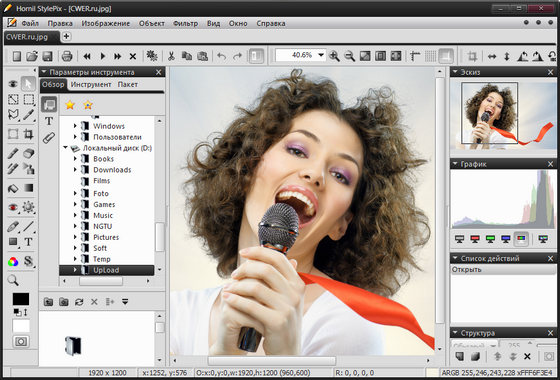
Task: Click the Undo arrow icon
Action: [x=221, y=56]
